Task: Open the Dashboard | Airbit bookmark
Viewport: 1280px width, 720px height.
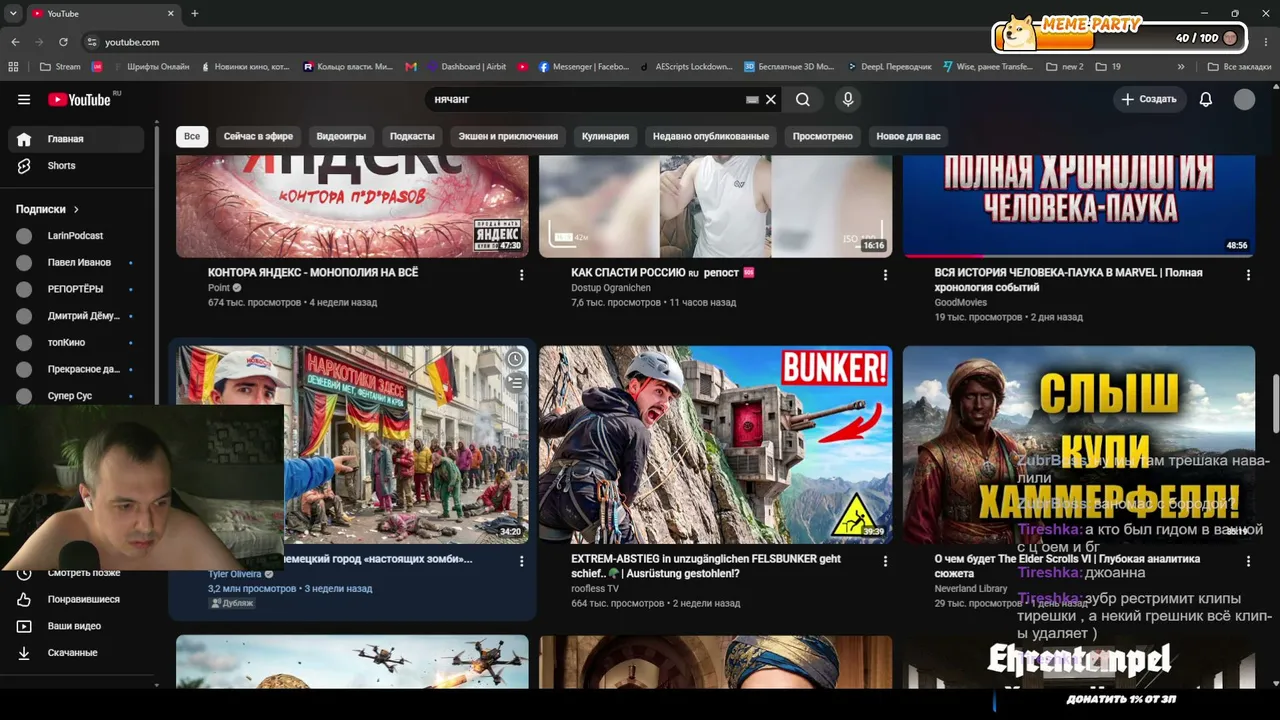Action: click(467, 67)
